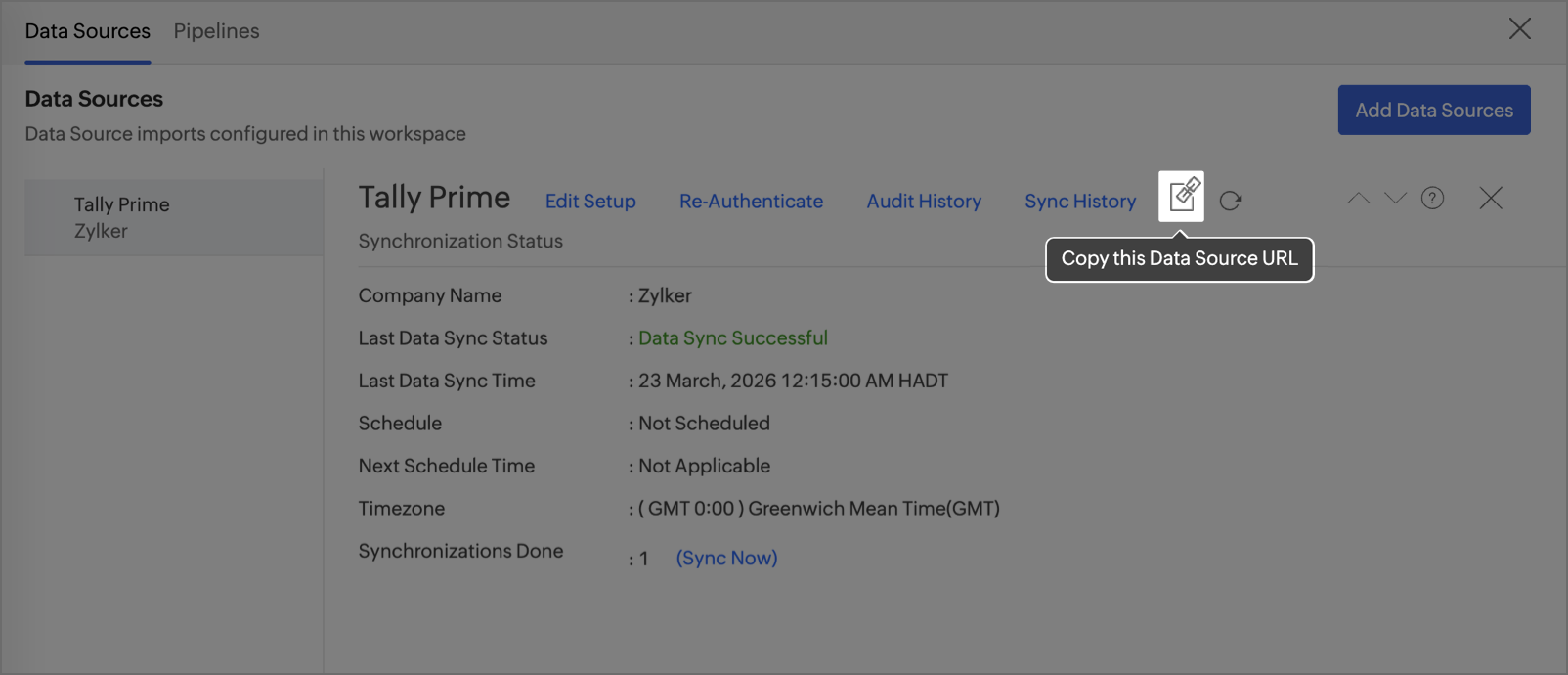Select the Data Sources tab
Screen dimensions: 1568x675
coord(88,31)
